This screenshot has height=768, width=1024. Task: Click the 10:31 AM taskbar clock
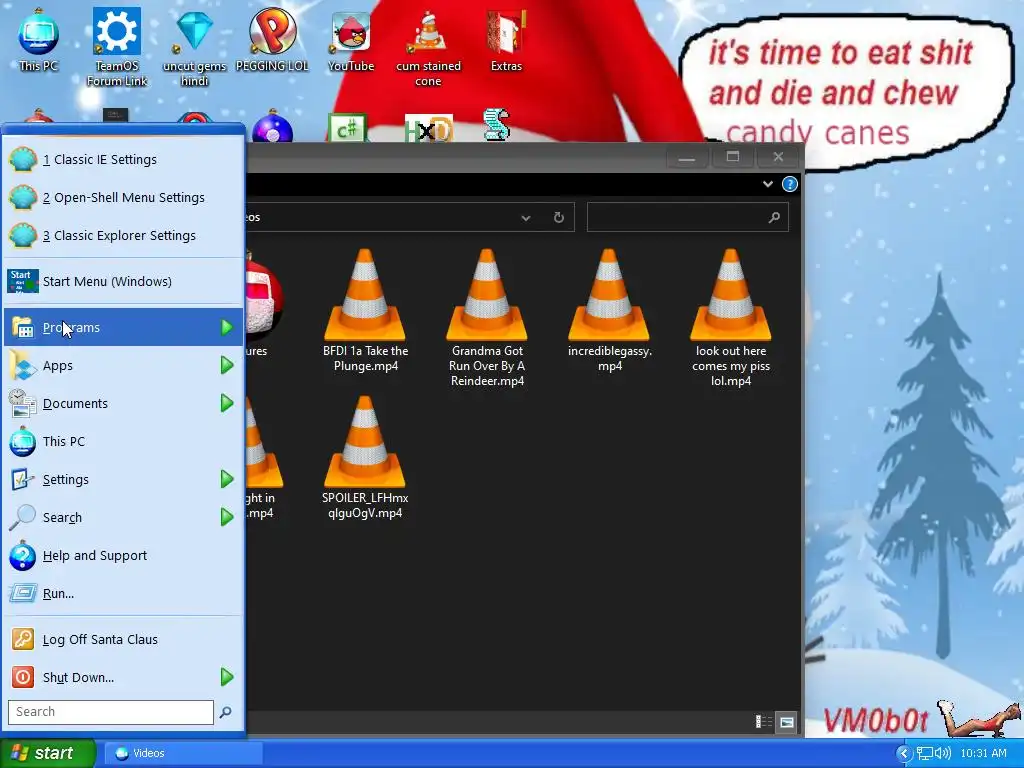click(x=984, y=753)
